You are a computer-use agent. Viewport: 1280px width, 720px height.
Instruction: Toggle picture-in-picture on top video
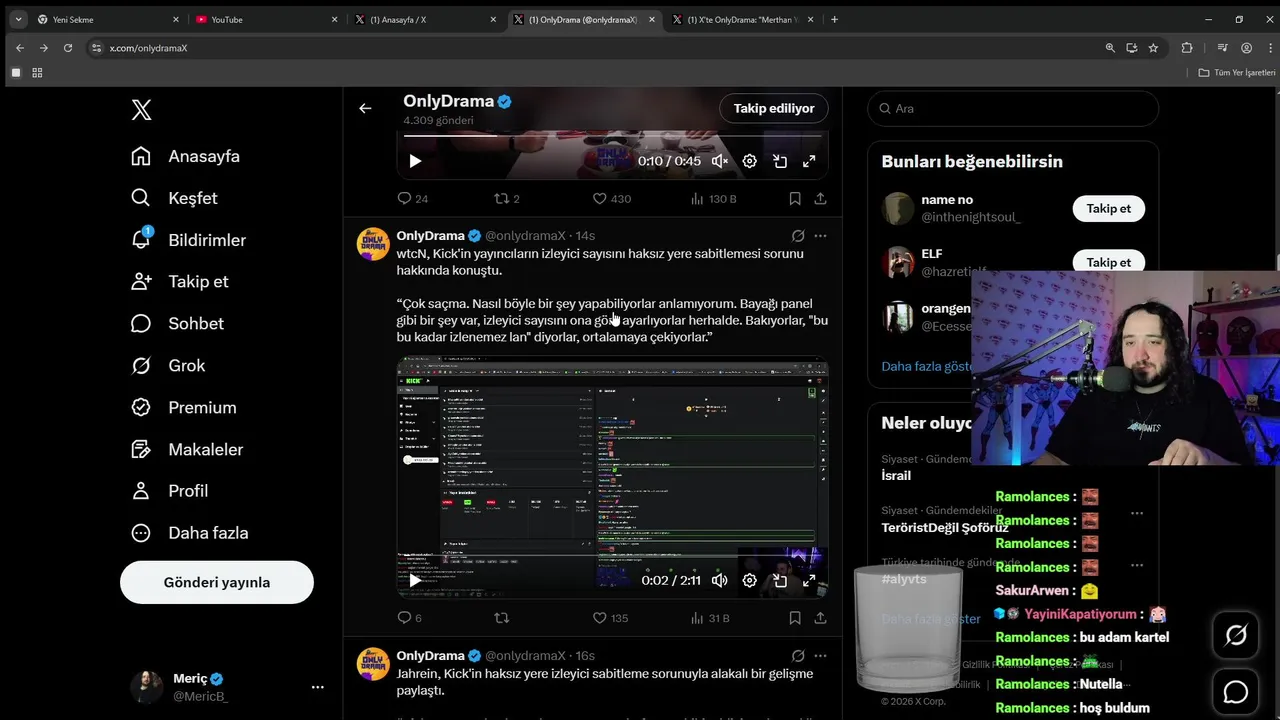(780, 161)
